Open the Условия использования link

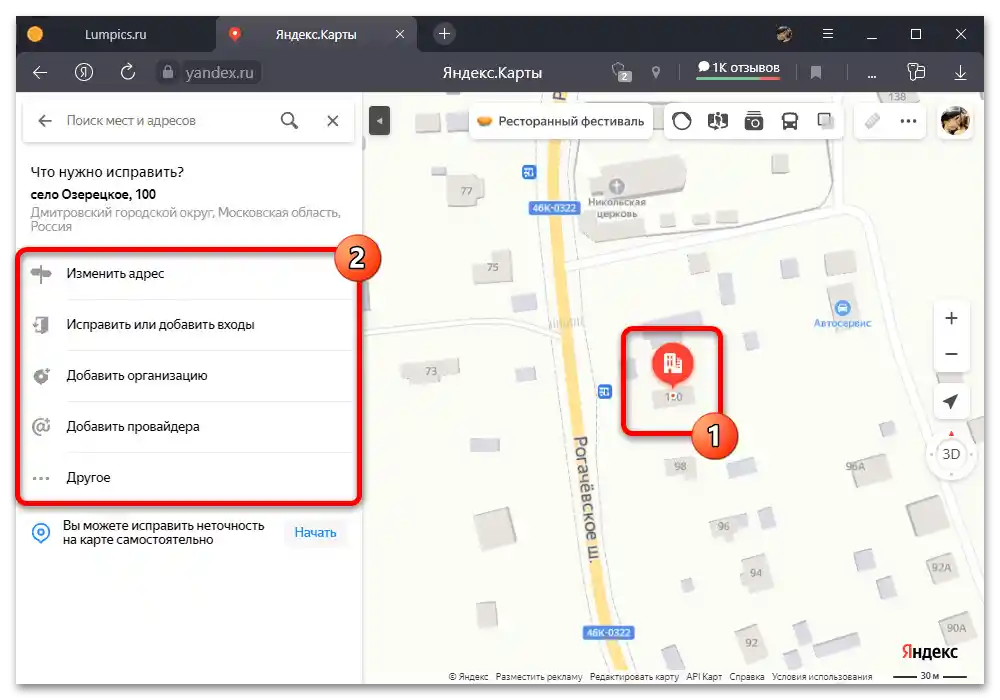coord(822,676)
